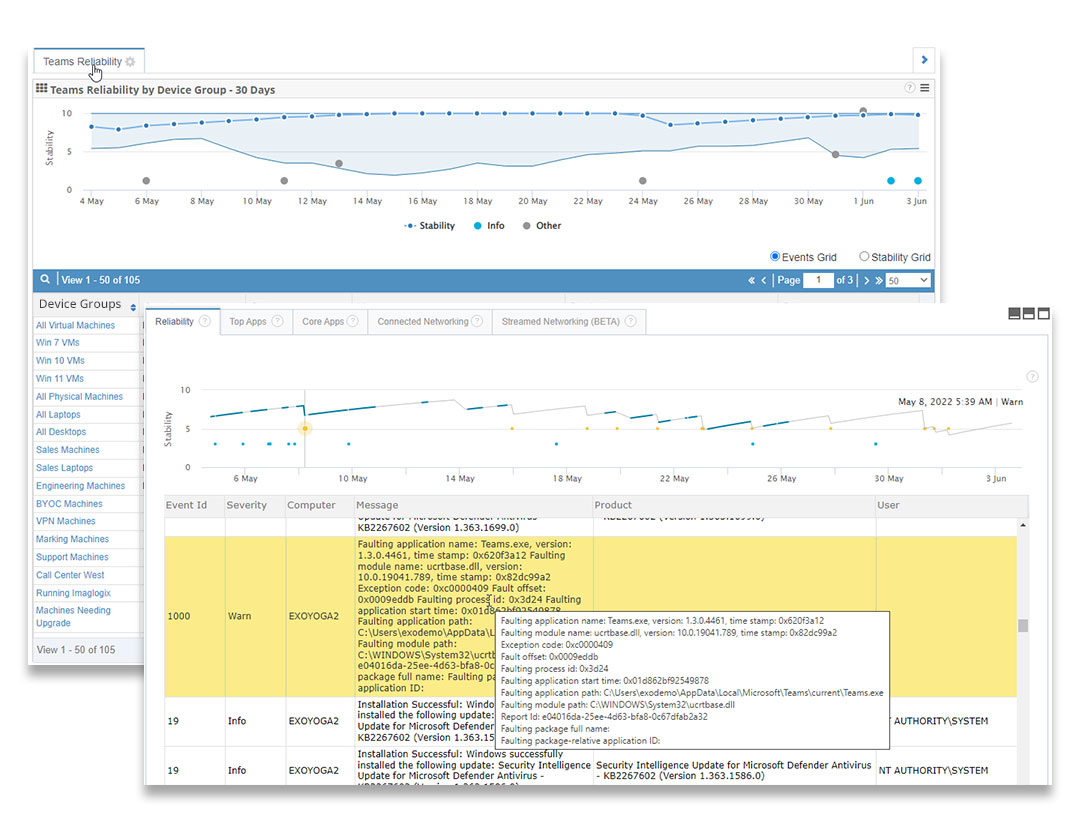Open Call Center West device group
1077x835 pixels.
tap(70, 575)
